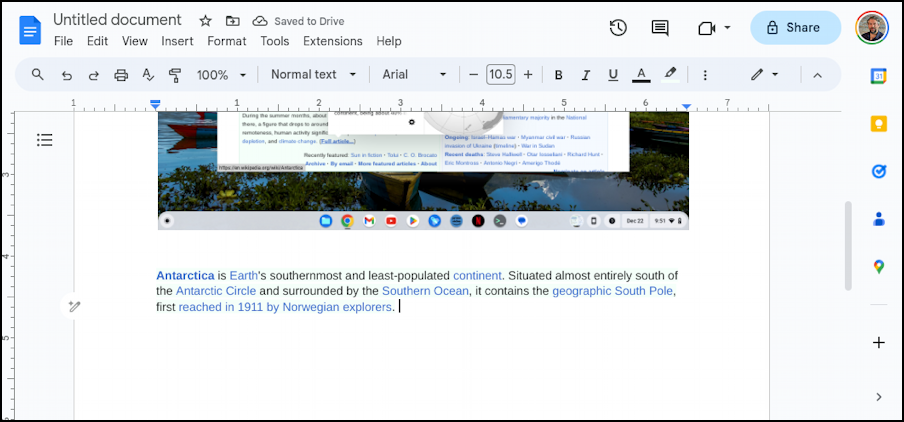
Task: Open Contacts in the side panel
Action: coord(878,219)
